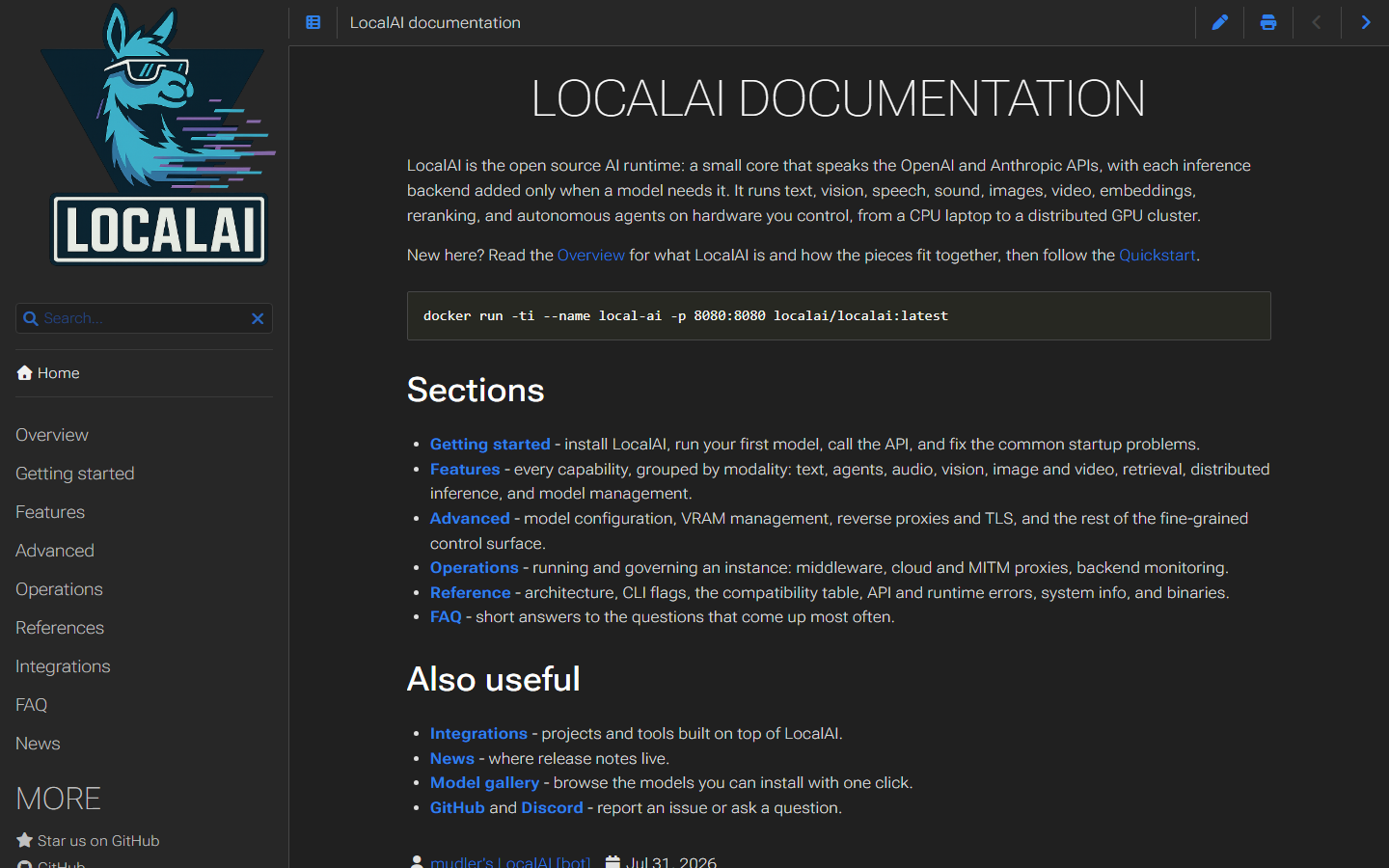Follow the Overview link in the intro
1389x868 pixels.
[x=591, y=255]
